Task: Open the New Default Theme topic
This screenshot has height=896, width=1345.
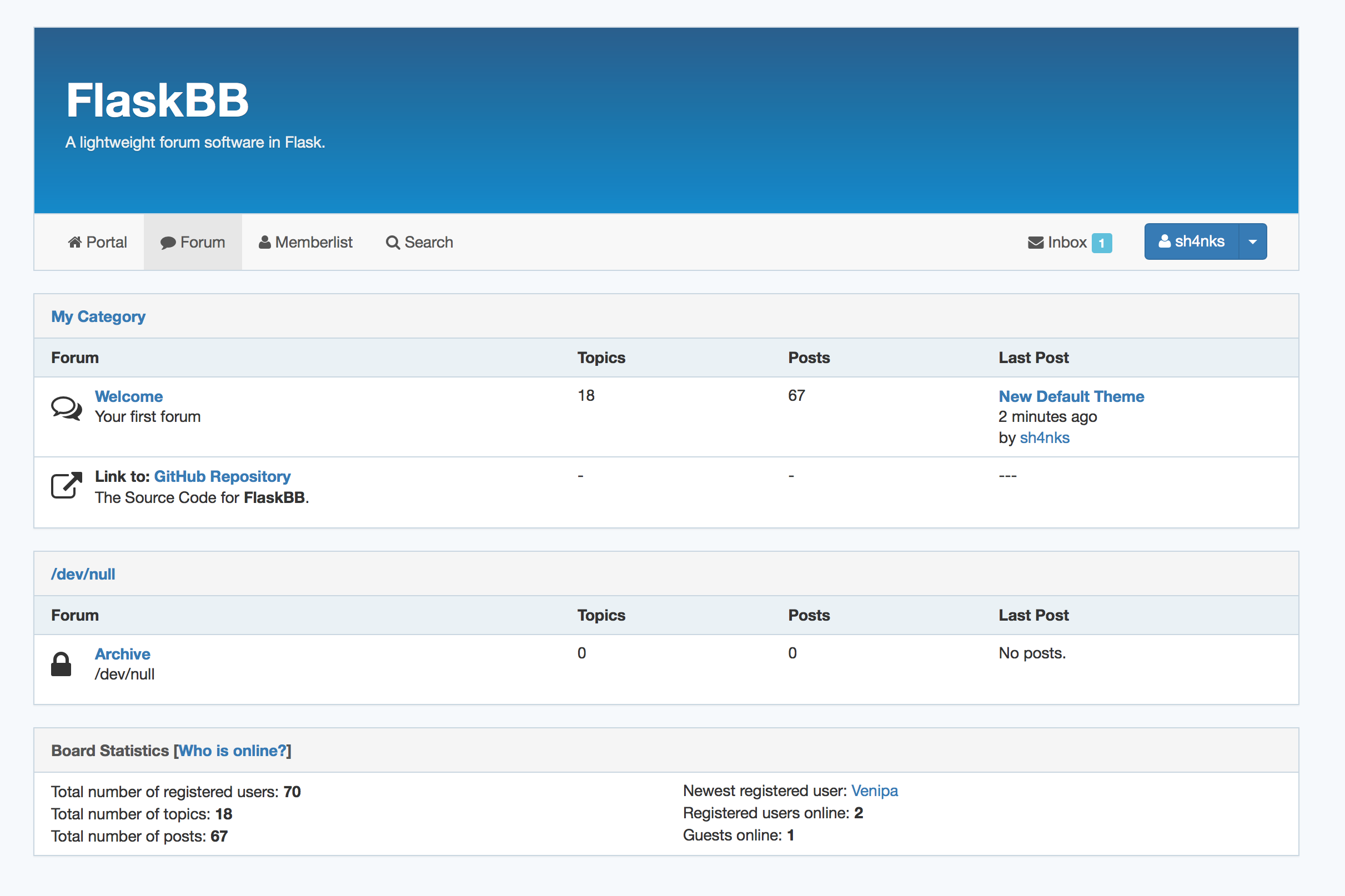Action: (x=1071, y=396)
